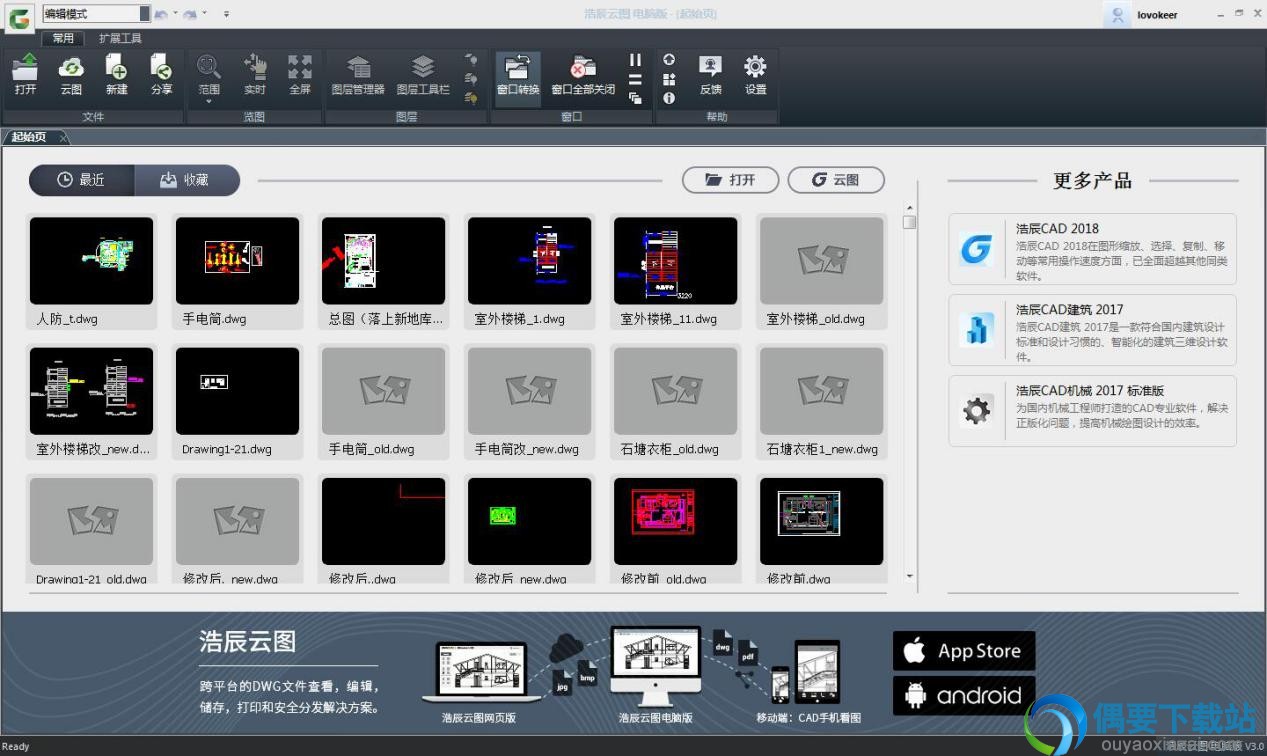Toggle the 收藏 favorites view
Image resolution: width=1267 pixels, height=756 pixels.
point(187,180)
